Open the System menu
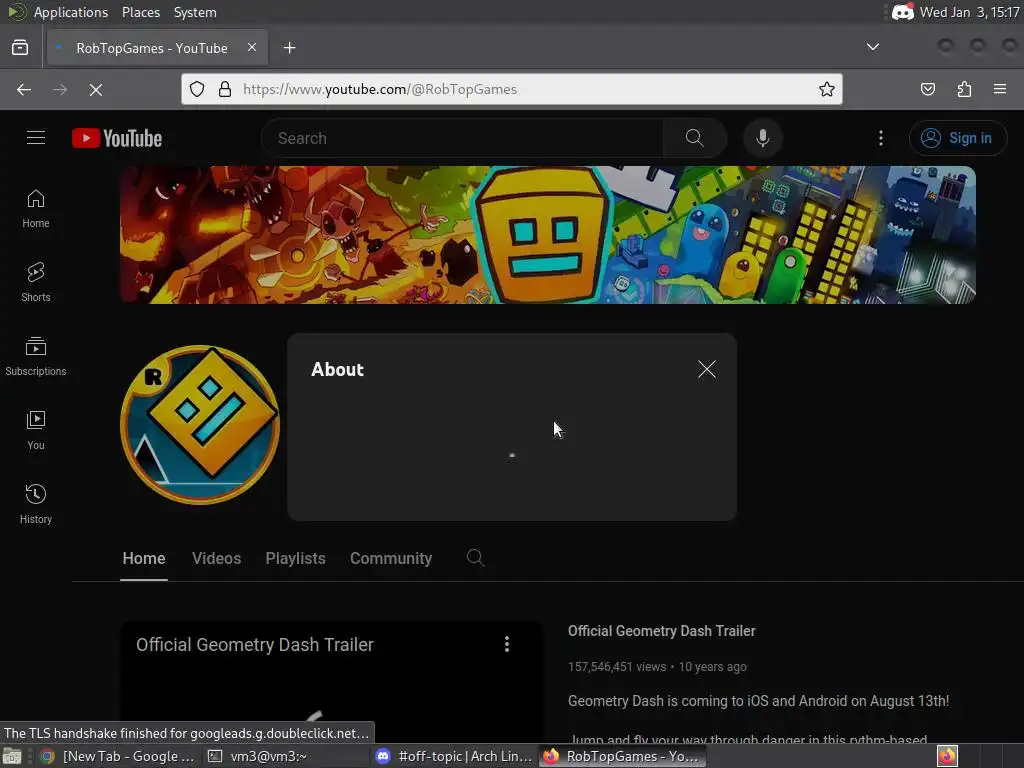Image resolution: width=1024 pixels, height=768 pixels. [x=195, y=12]
